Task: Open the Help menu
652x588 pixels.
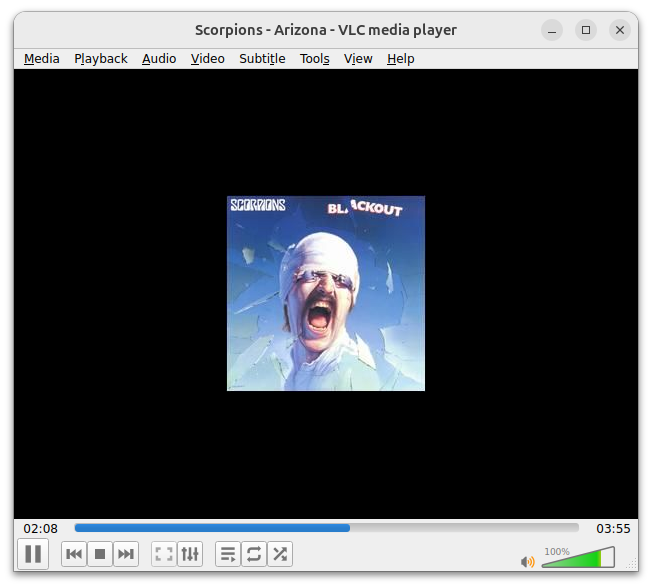Action: [x=400, y=59]
